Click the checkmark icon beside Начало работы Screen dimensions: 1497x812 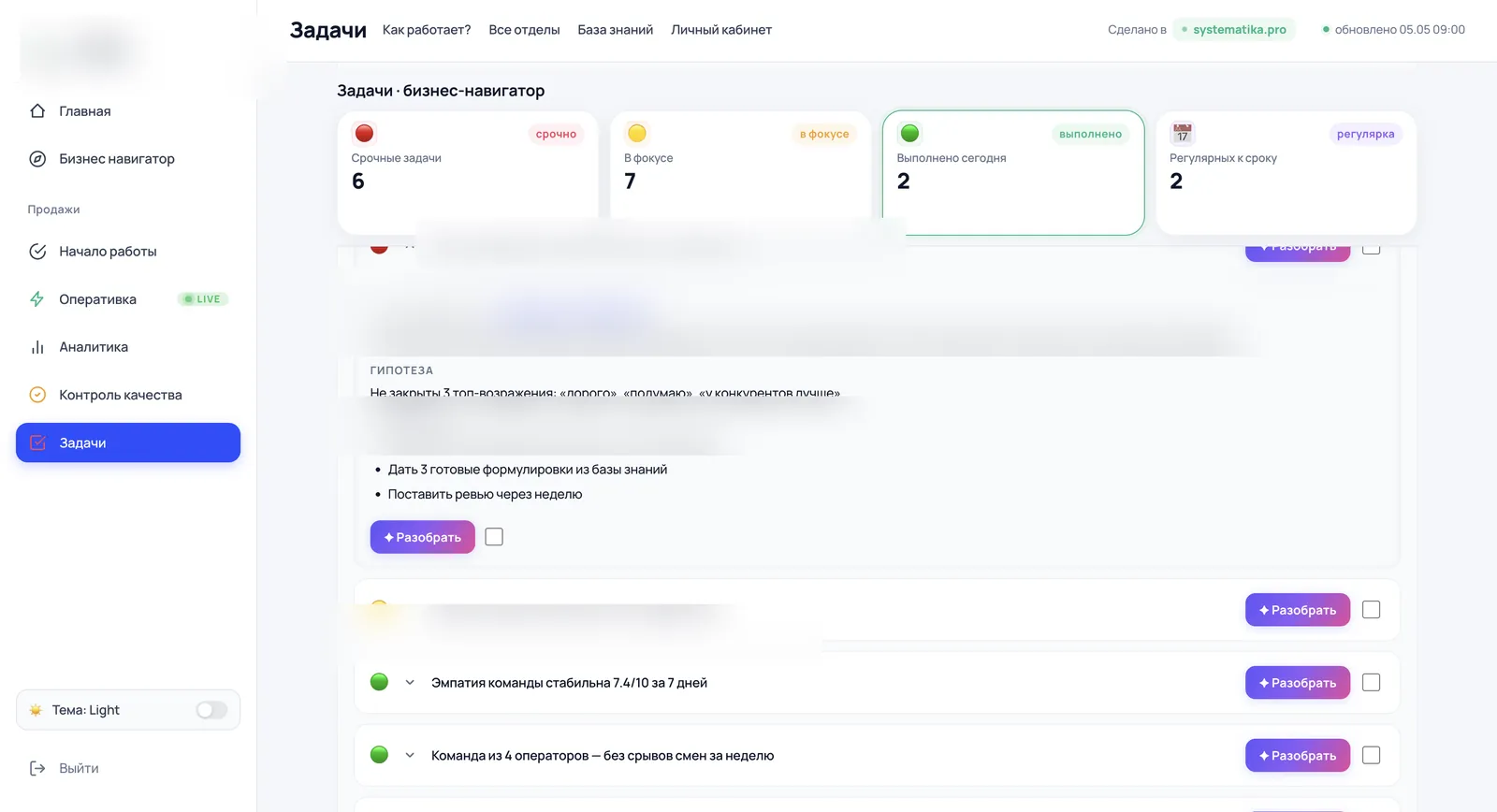[x=37, y=252]
